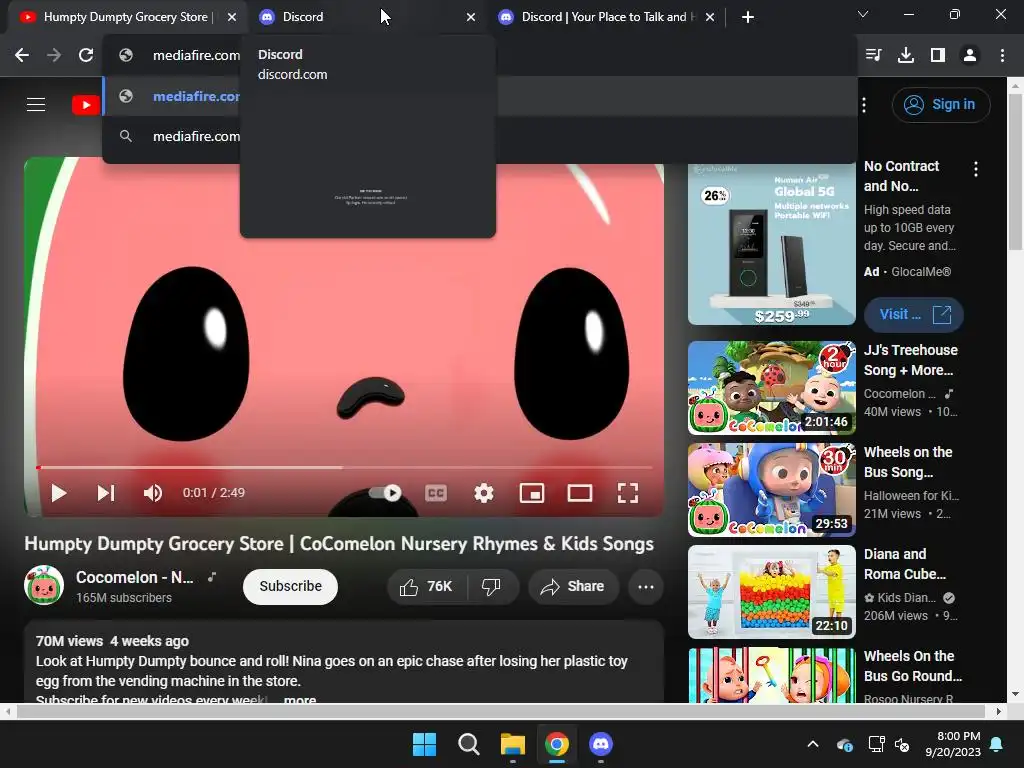The width and height of the screenshot is (1024, 768).
Task: Click the horizontal scrollbar right arrow
Action: (999, 711)
